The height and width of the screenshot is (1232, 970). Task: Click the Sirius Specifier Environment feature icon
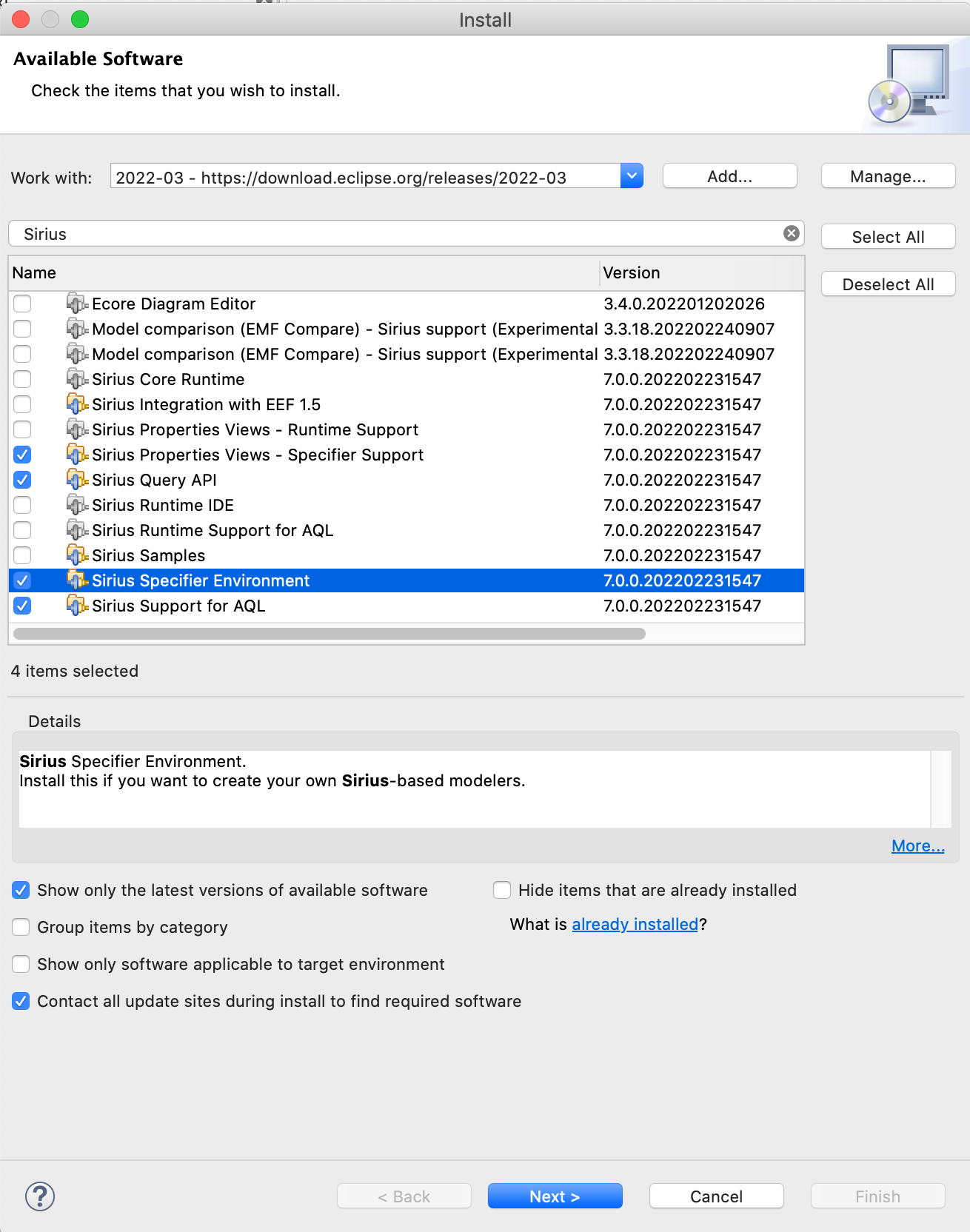77,580
